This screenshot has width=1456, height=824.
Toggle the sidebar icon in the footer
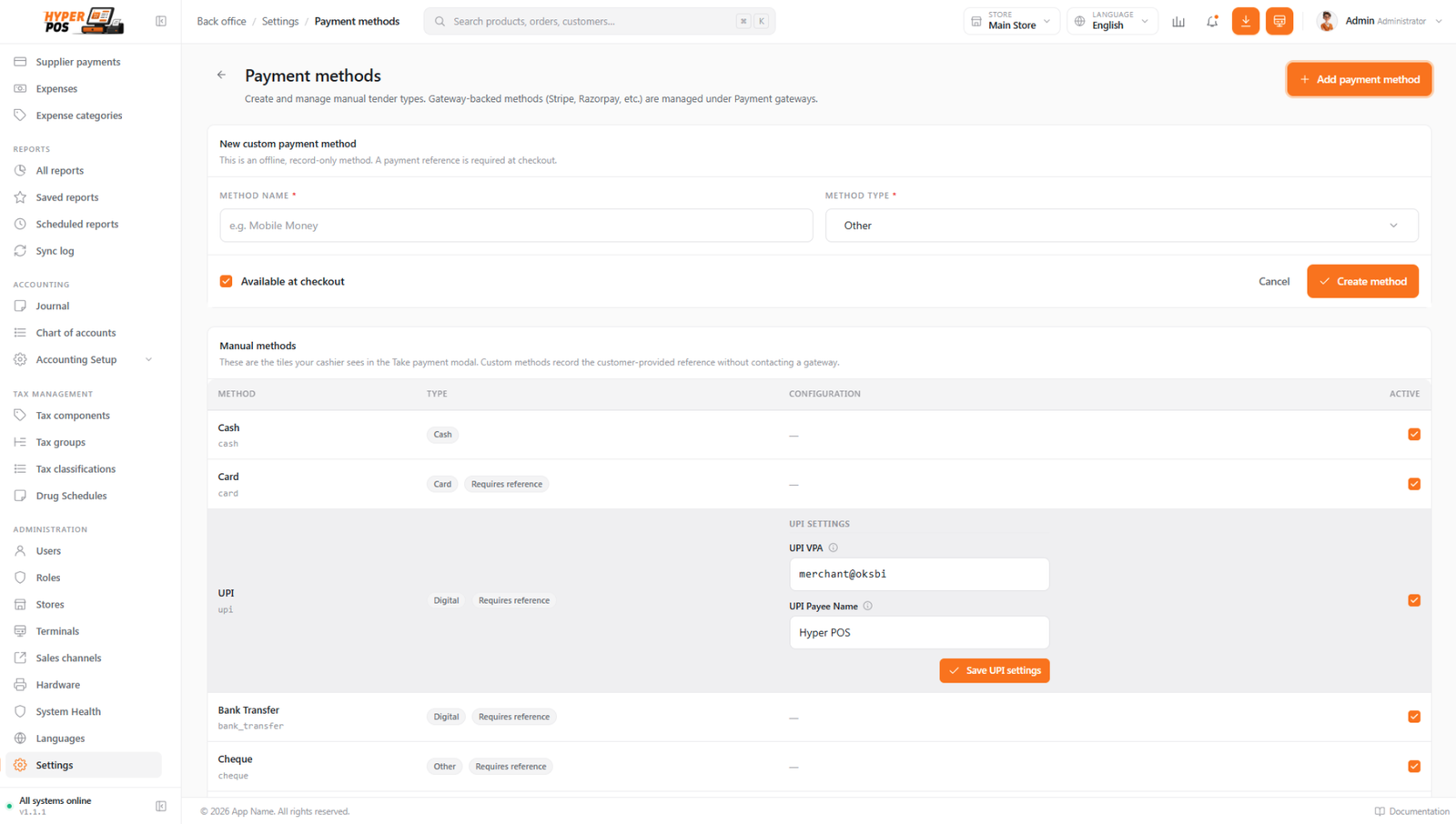pos(161,806)
